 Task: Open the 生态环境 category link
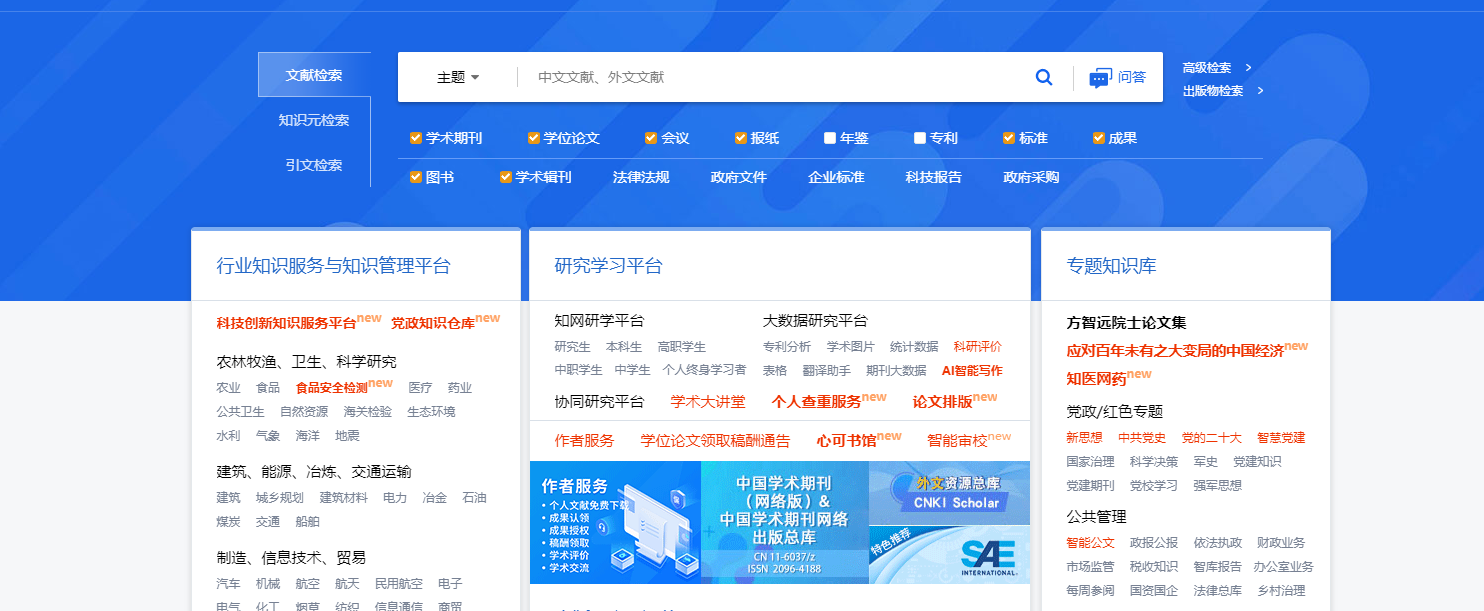click(x=431, y=411)
